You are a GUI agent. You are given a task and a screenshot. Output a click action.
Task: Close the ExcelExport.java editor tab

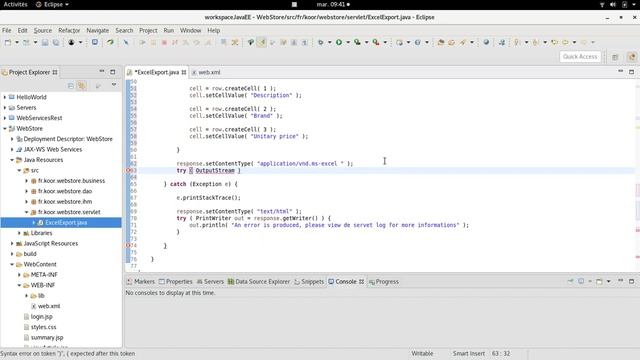click(x=184, y=72)
